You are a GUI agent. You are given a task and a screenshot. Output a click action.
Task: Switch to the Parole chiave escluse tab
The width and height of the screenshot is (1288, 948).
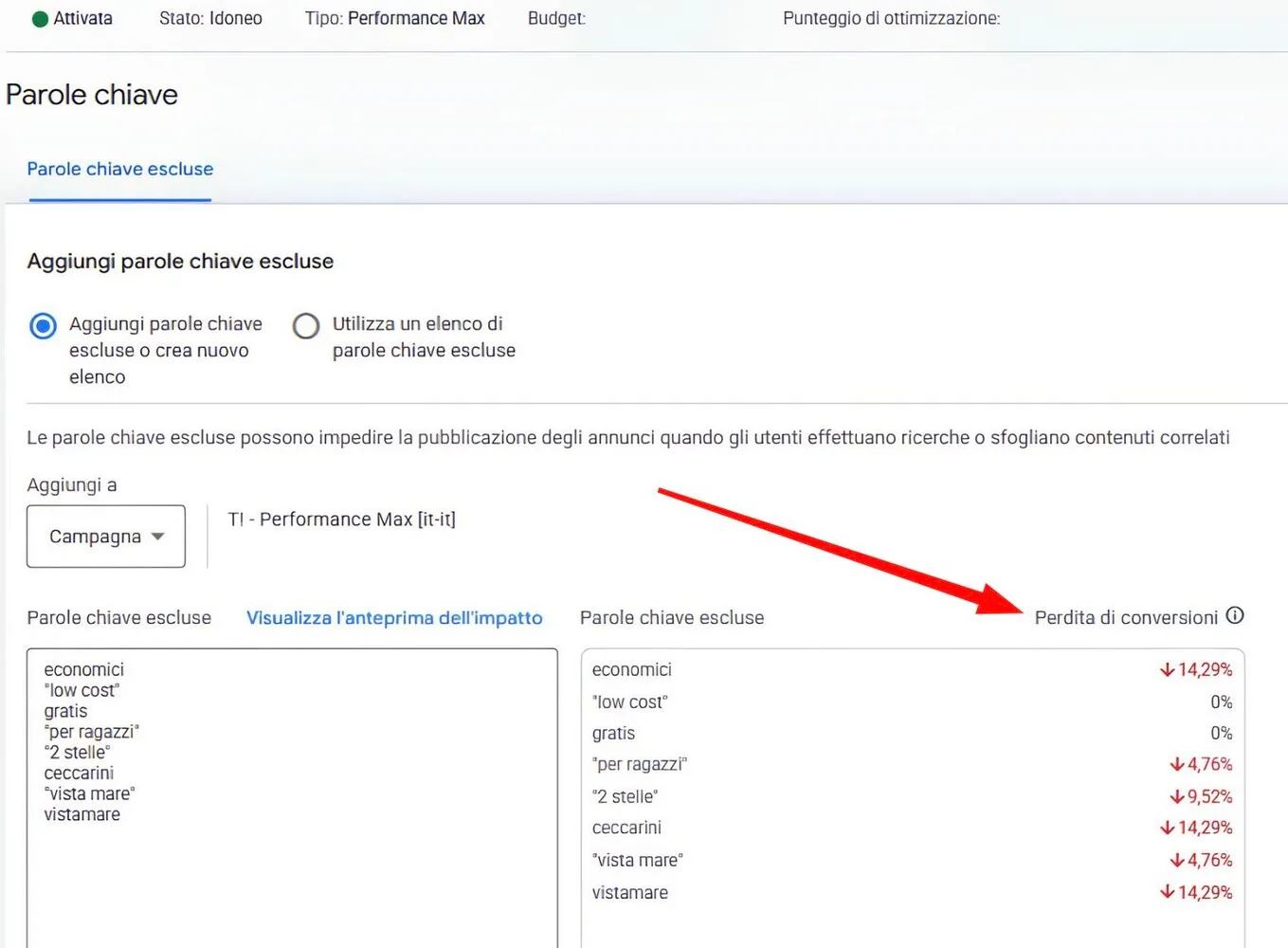pyautogui.click(x=120, y=169)
